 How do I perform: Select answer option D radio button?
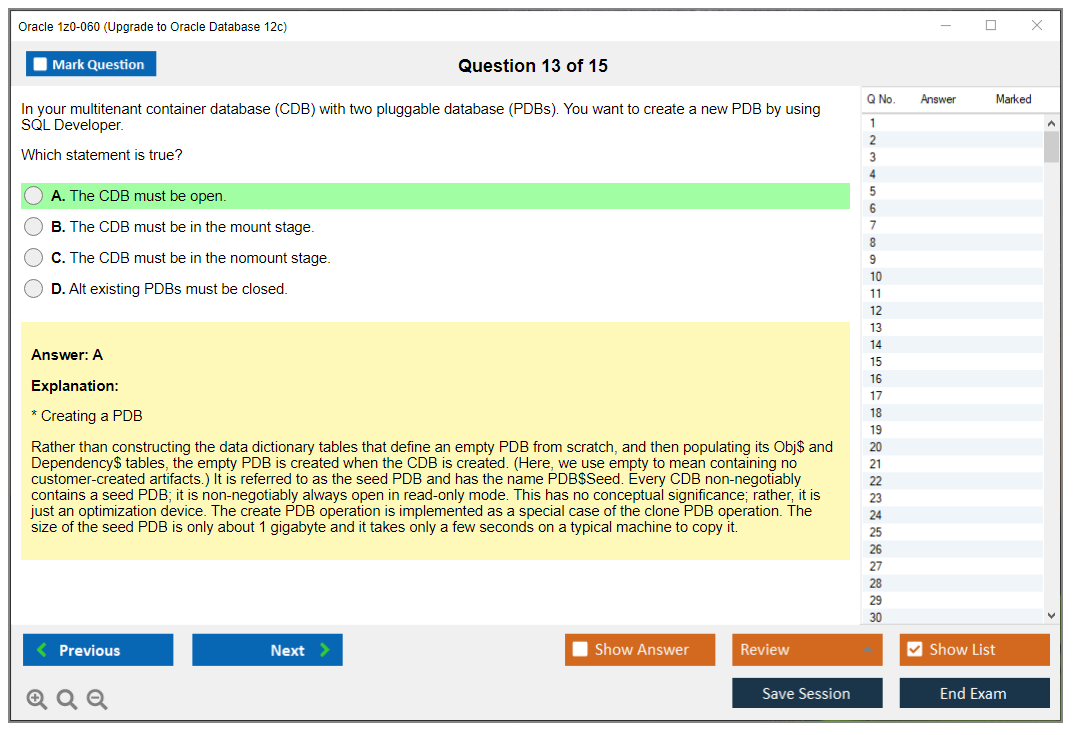(33, 288)
